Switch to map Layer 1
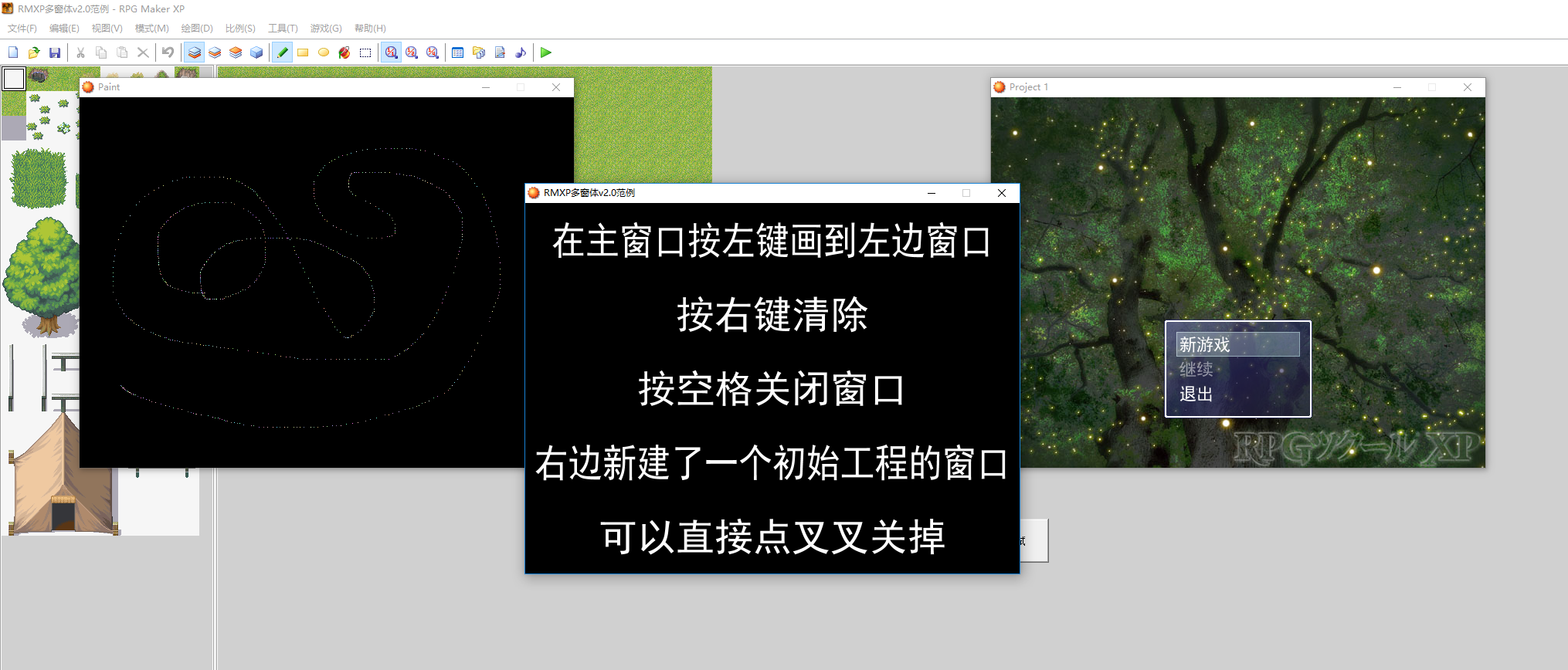The image size is (1568, 670). (195, 52)
